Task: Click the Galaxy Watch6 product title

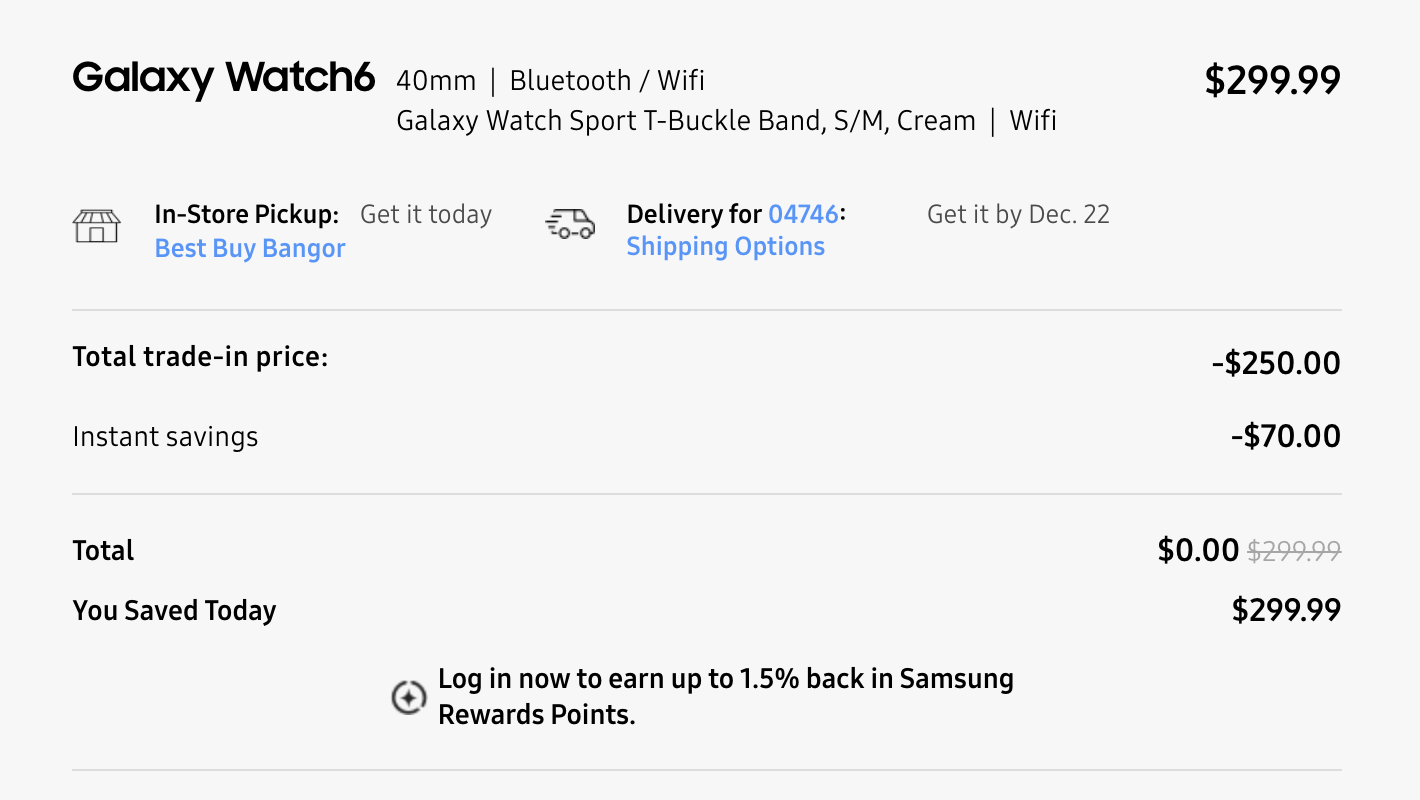Action: (223, 78)
